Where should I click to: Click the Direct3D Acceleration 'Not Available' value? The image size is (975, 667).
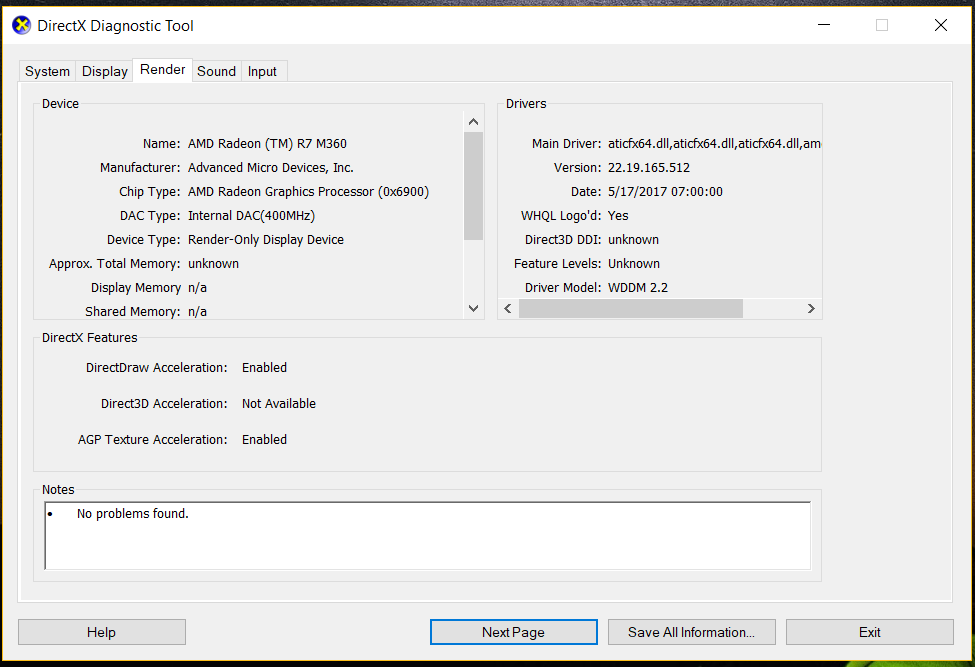click(x=279, y=403)
